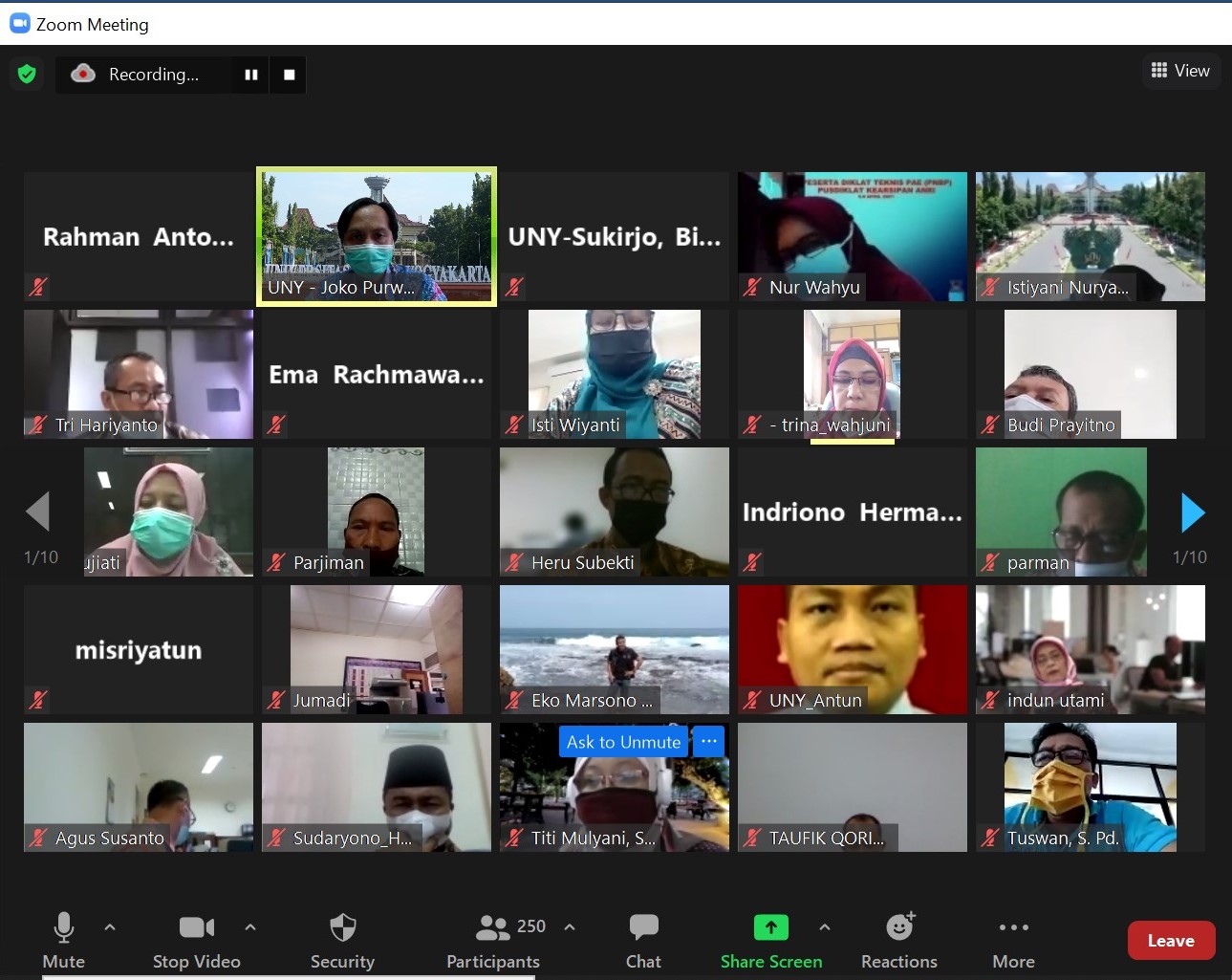Viewport: 1232px width, 980px height.
Task: Select the Eko Marsono video tile
Action: tap(615, 650)
